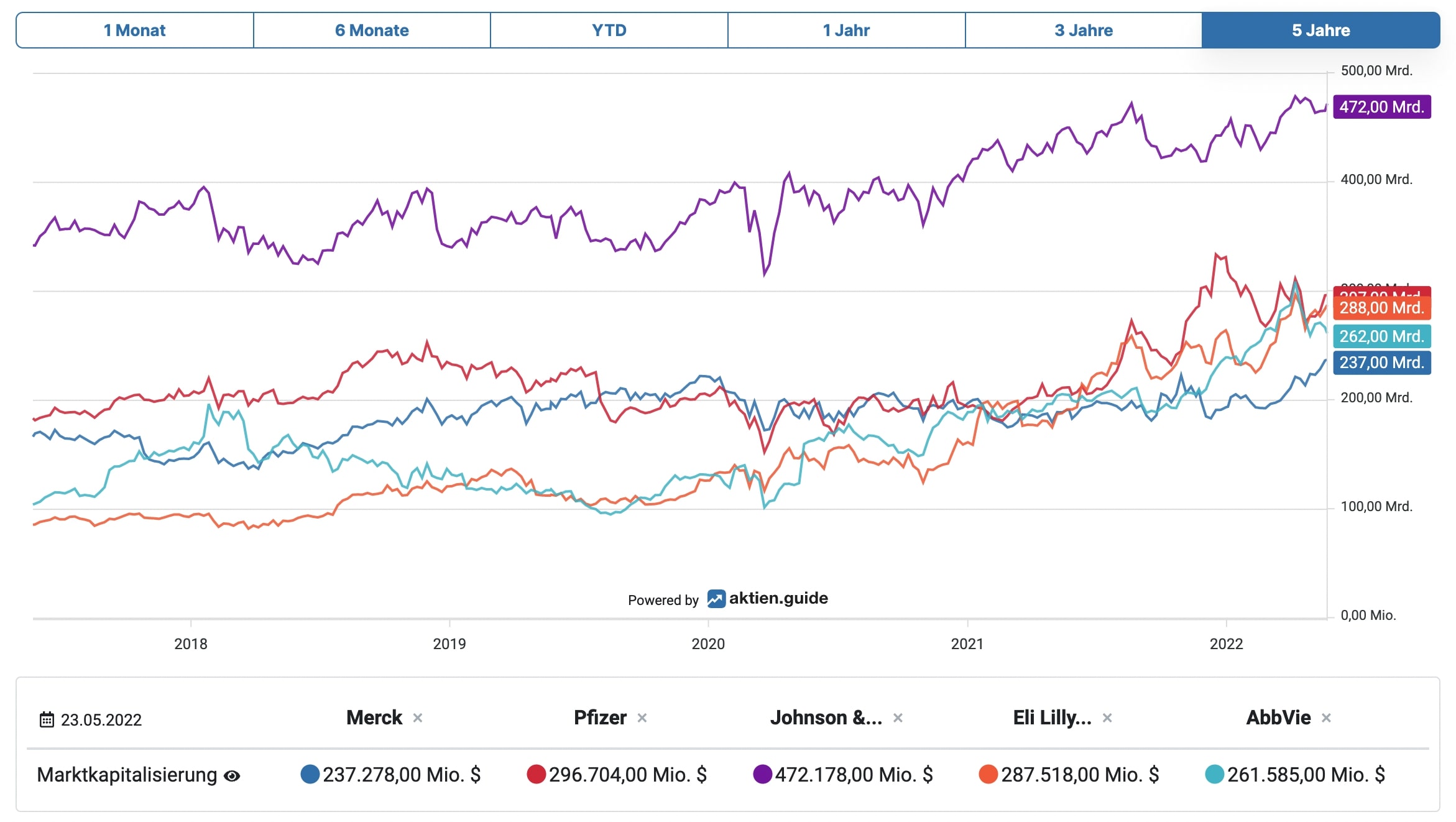The height and width of the screenshot is (822, 1456).
Task: Click the 237,00 Mrd. blue value label
Action: 1382,363
